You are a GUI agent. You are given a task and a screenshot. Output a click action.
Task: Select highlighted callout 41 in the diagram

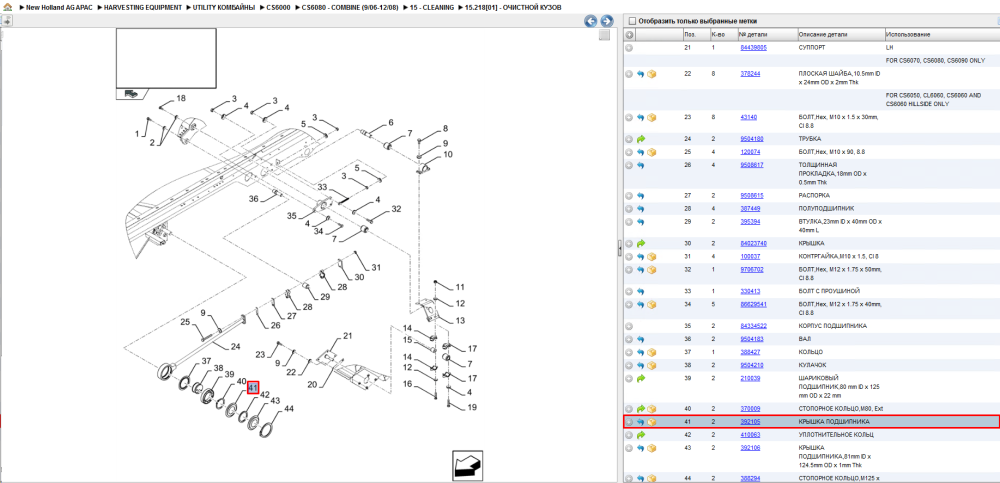(253, 388)
